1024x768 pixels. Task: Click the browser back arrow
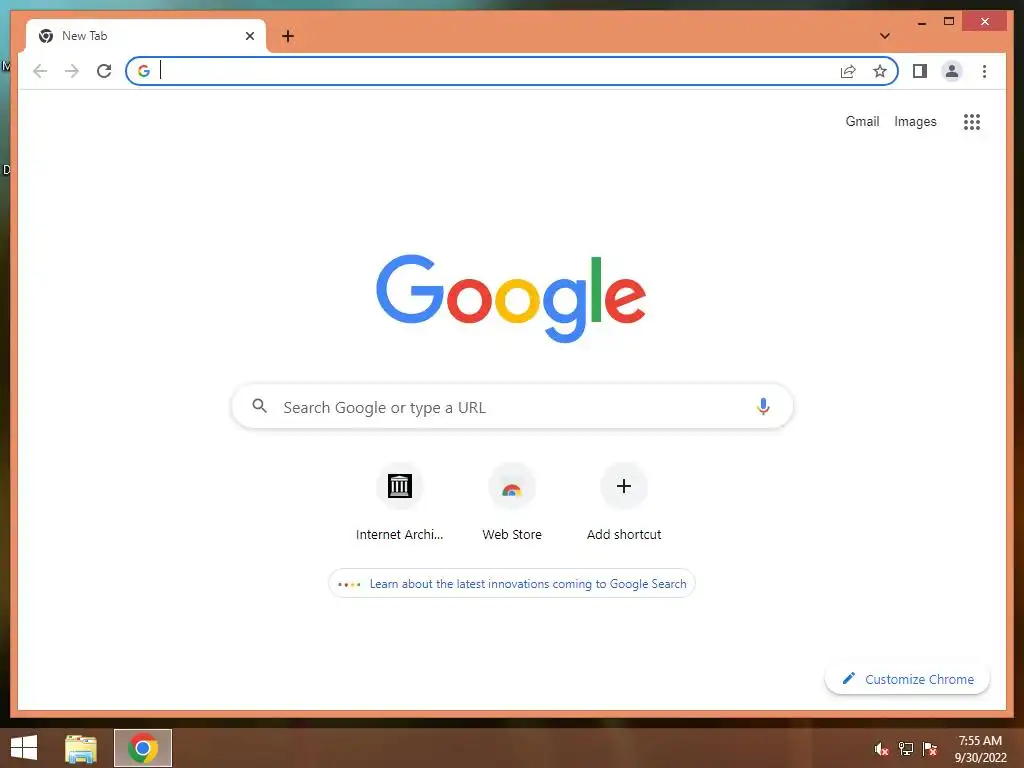(x=40, y=71)
